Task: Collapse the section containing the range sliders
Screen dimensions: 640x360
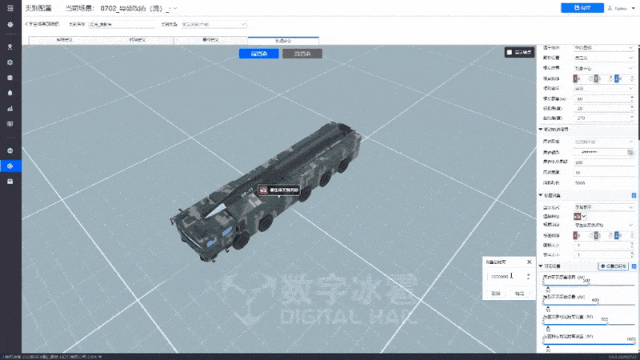Action: coord(541,266)
